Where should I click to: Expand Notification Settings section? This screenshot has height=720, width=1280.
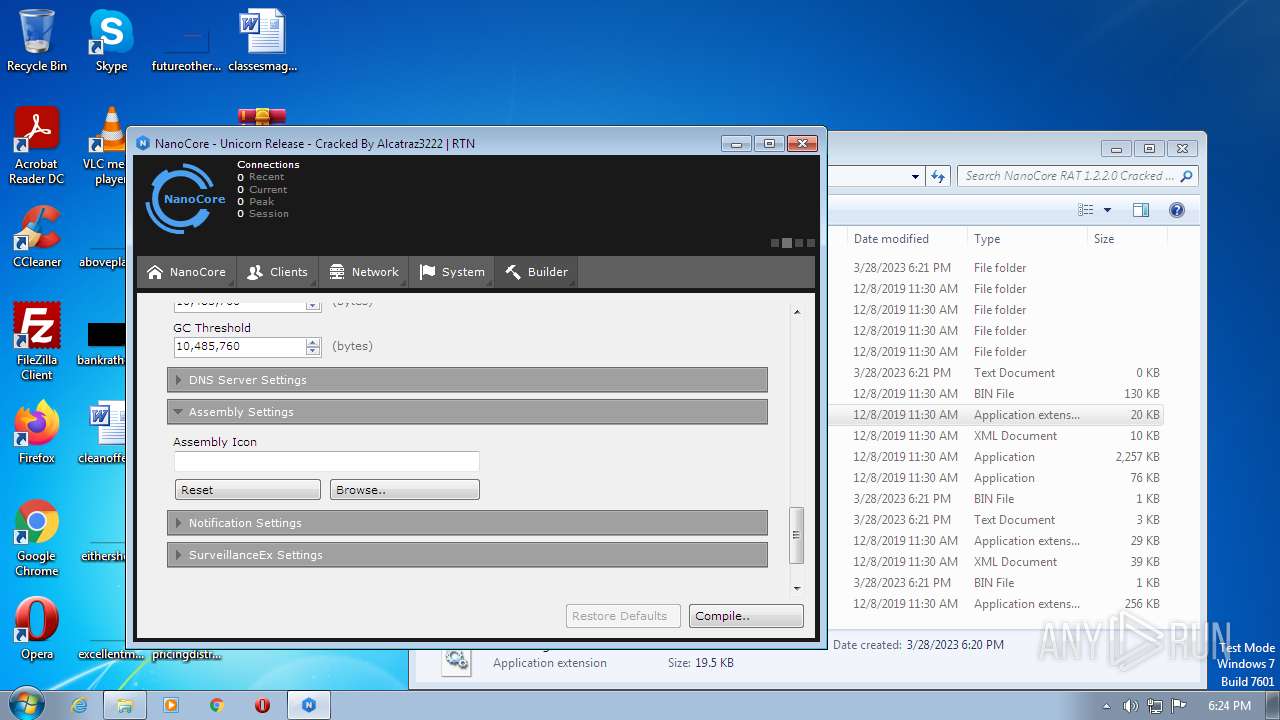(467, 523)
